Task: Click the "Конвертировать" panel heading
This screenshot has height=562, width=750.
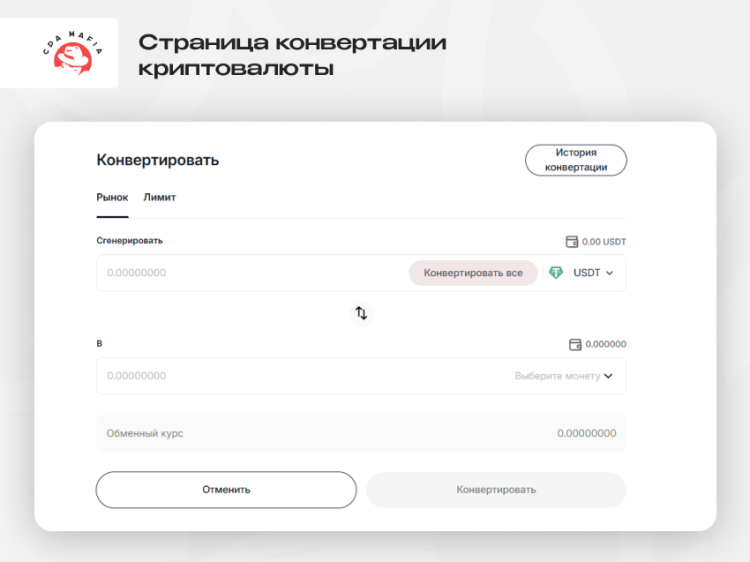Action: (x=158, y=160)
